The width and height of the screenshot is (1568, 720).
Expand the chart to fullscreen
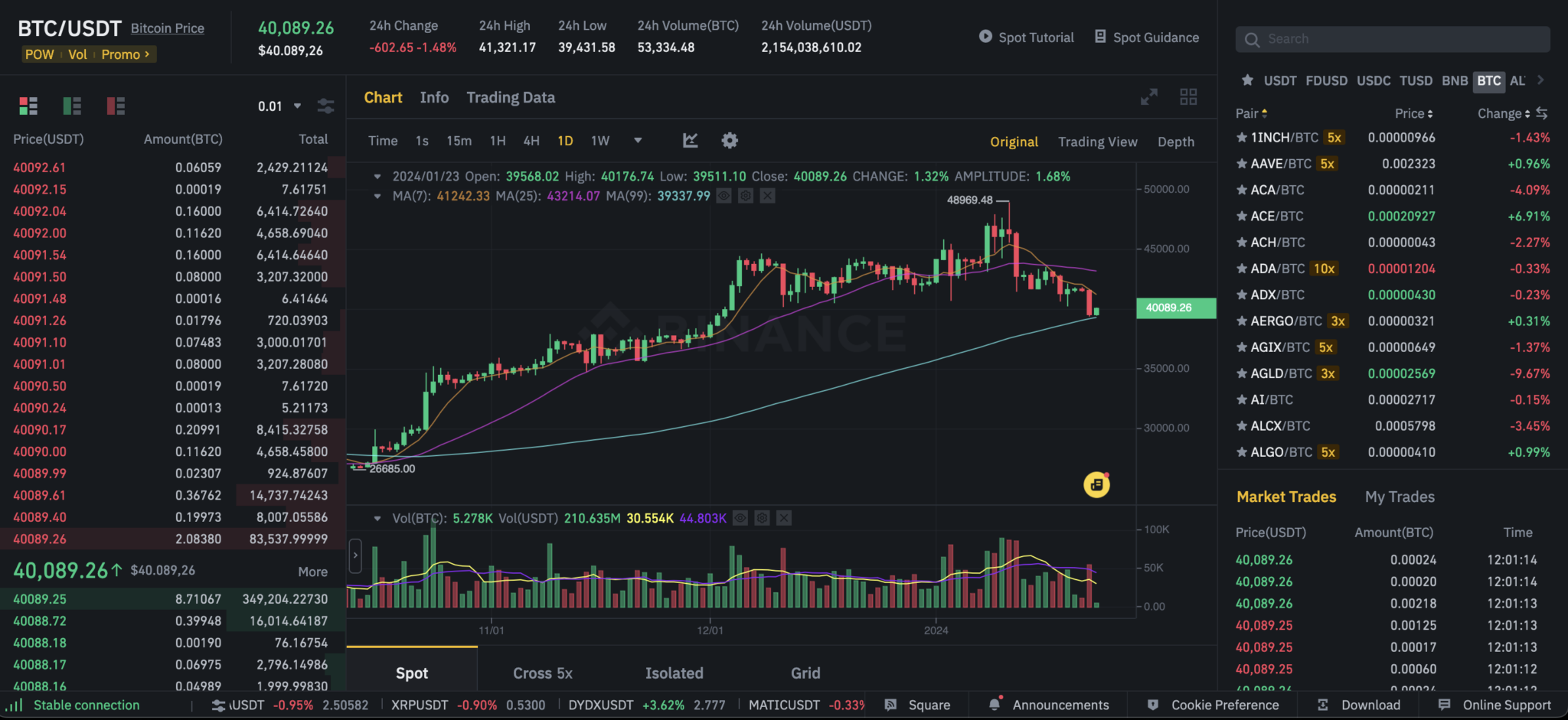1148,97
